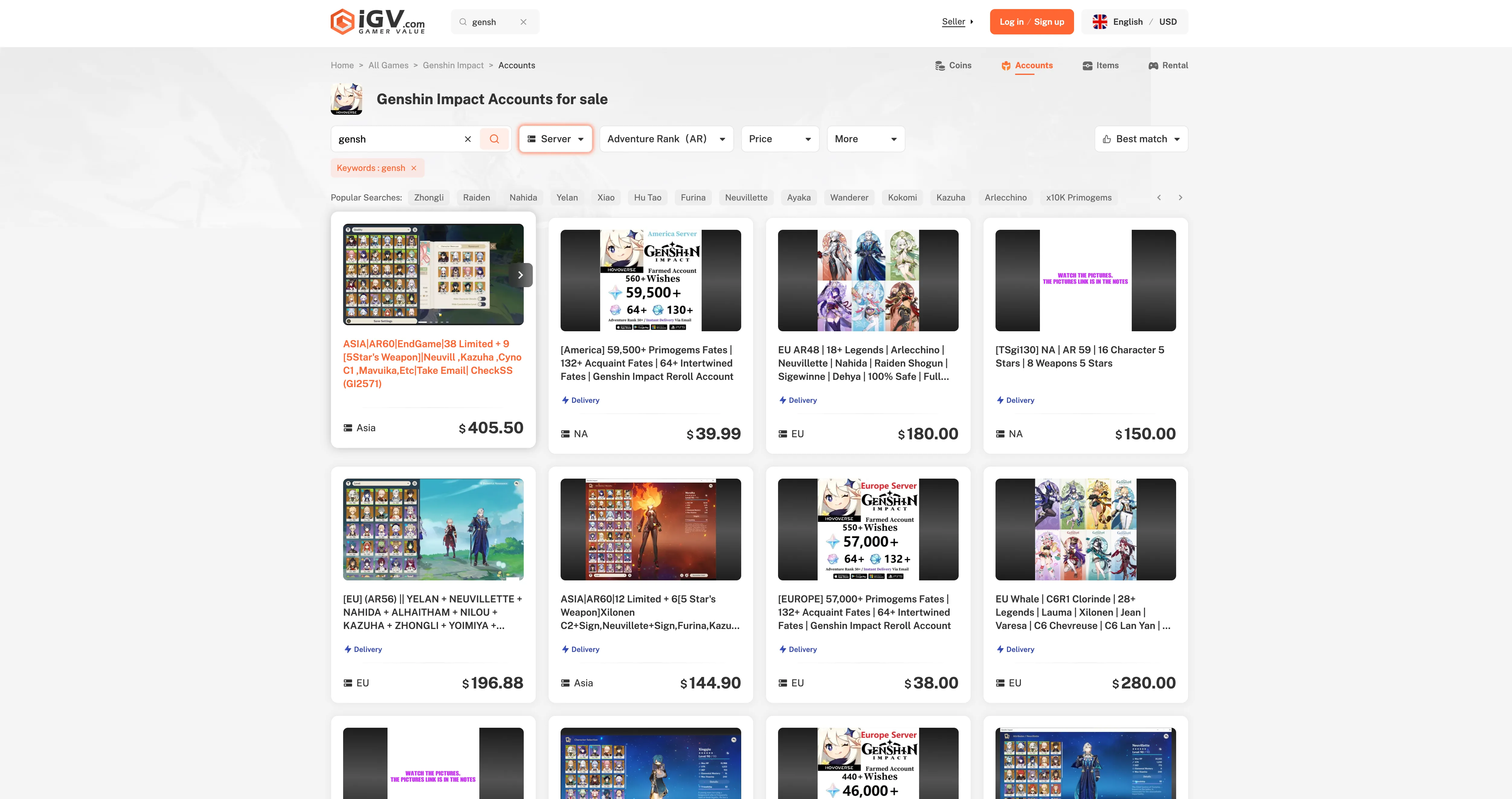The width and height of the screenshot is (1512, 799).
Task: Open the All Games breadcrumb link
Action: point(388,66)
